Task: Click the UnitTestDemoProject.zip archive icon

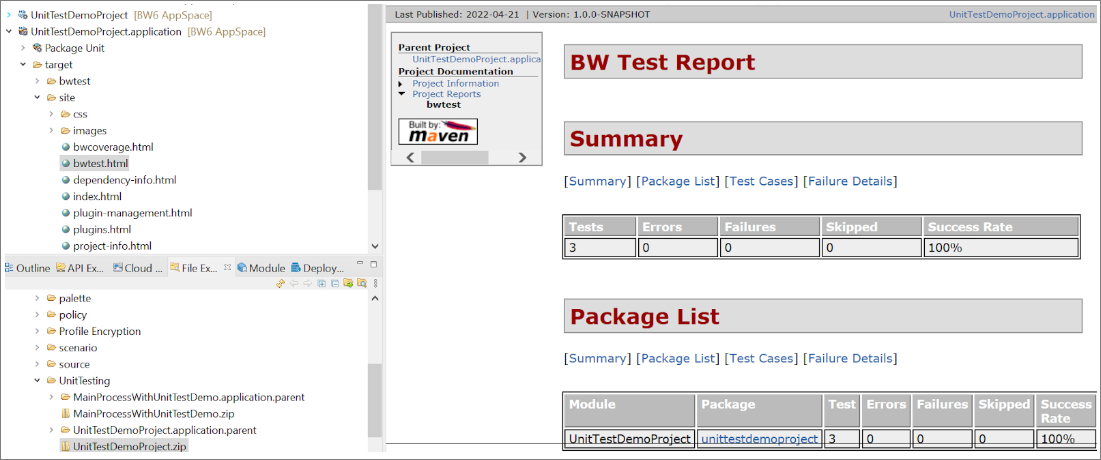Action: tap(66, 446)
